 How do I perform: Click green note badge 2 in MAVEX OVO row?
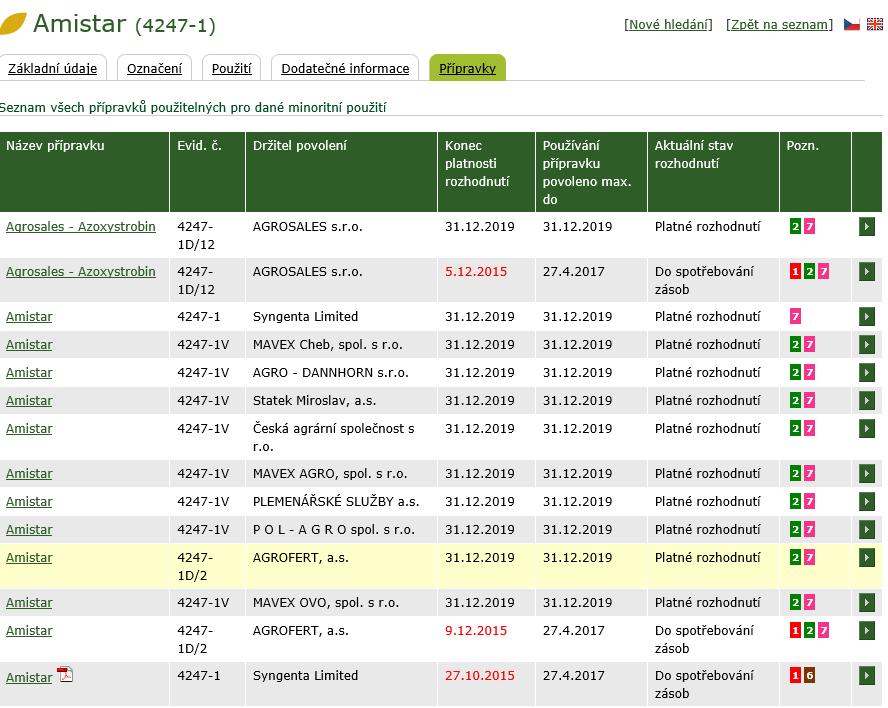click(796, 603)
